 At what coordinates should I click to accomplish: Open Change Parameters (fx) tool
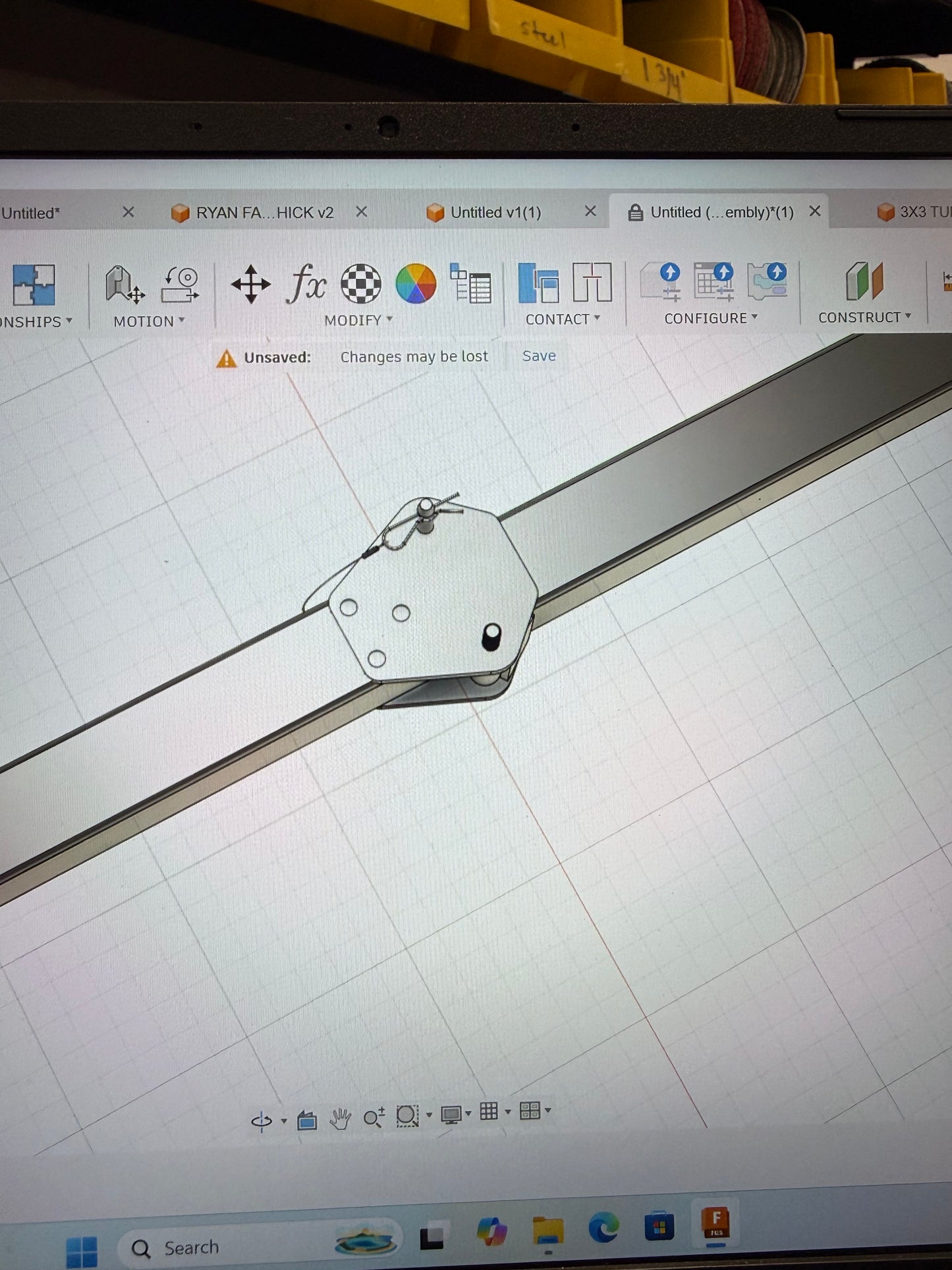[306, 283]
